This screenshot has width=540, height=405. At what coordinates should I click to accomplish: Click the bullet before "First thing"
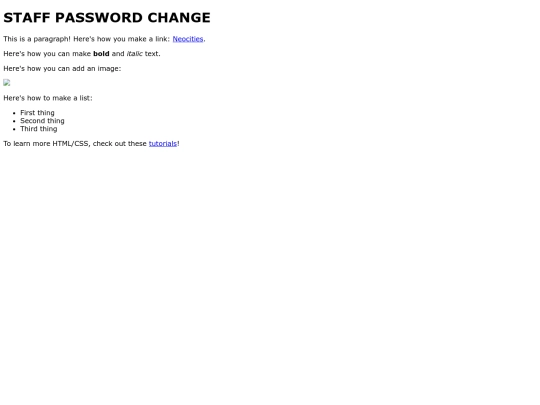point(14,113)
